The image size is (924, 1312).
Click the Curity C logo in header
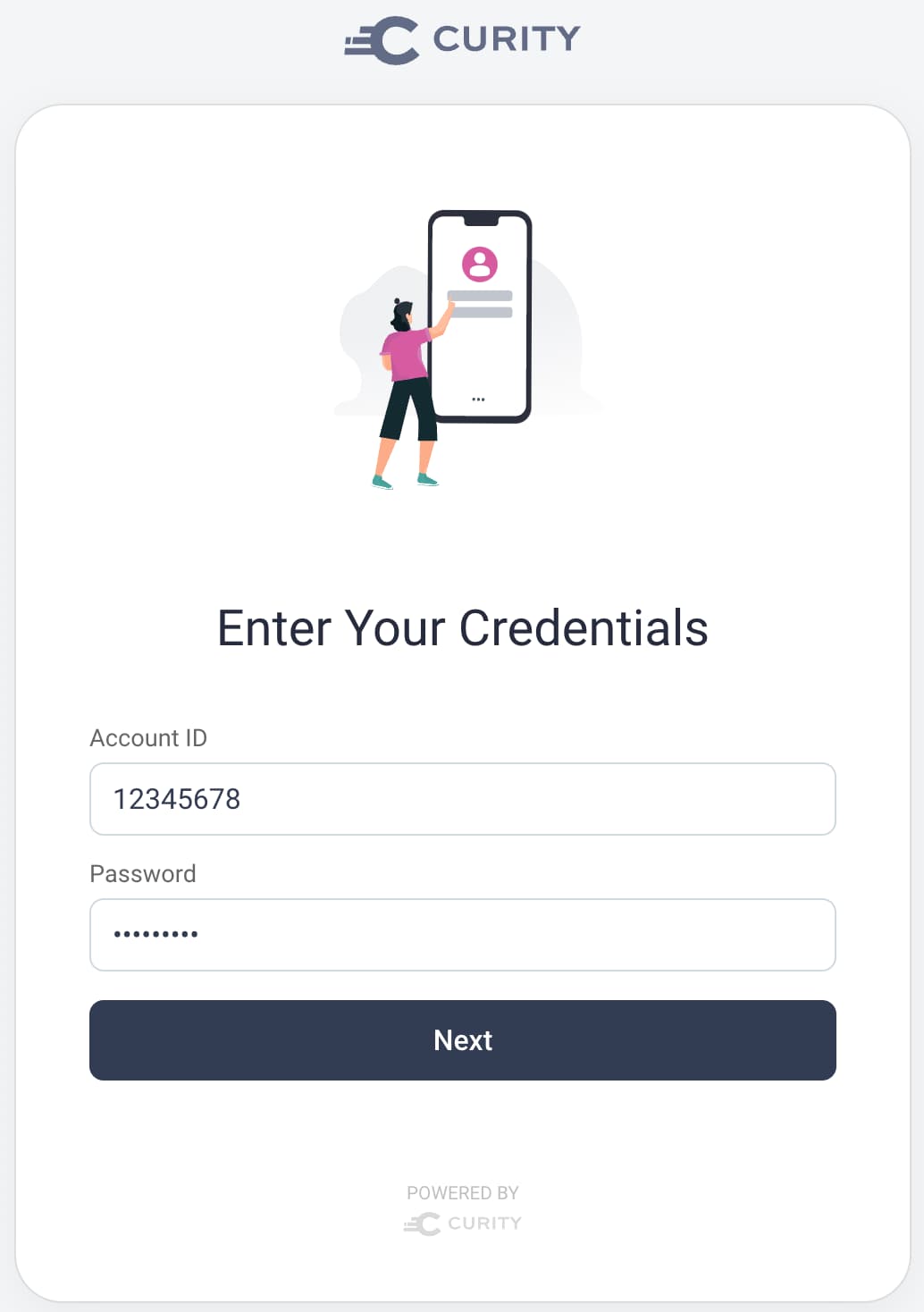pyautogui.click(x=383, y=40)
